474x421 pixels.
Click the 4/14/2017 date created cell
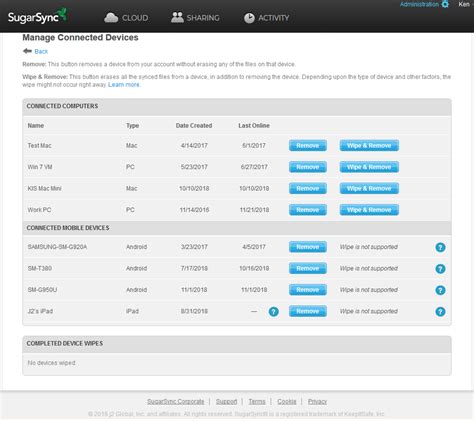[x=194, y=146]
